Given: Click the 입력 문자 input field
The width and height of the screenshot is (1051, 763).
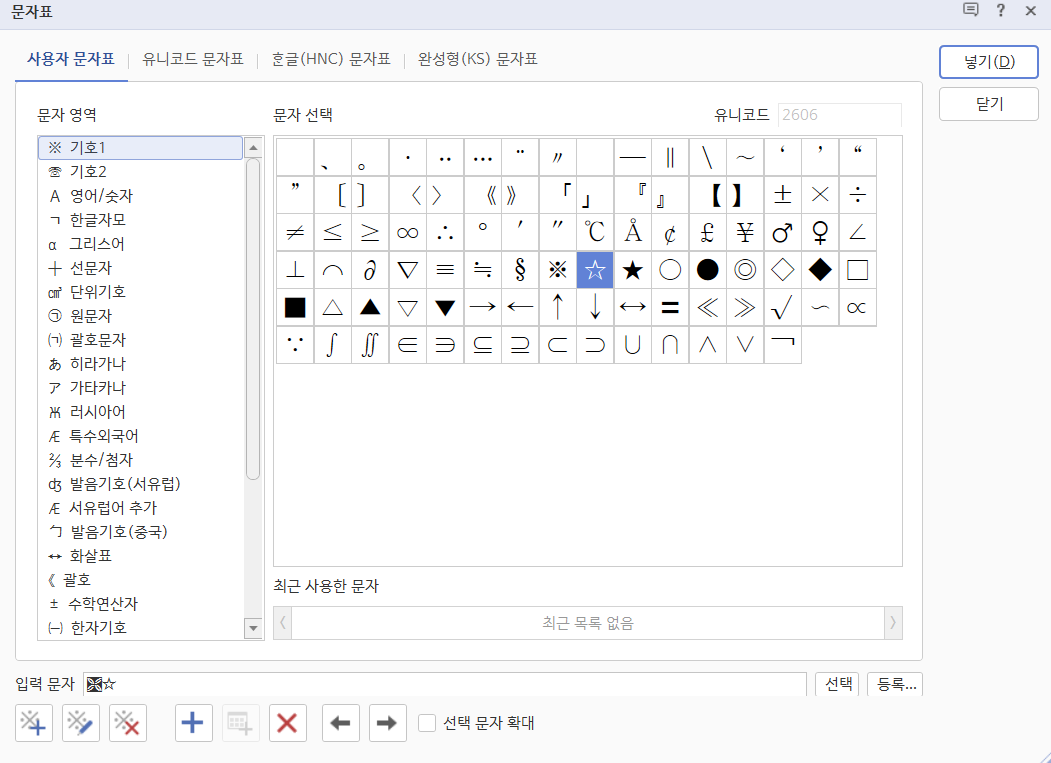Looking at the screenshot, I should coord(444,684).
